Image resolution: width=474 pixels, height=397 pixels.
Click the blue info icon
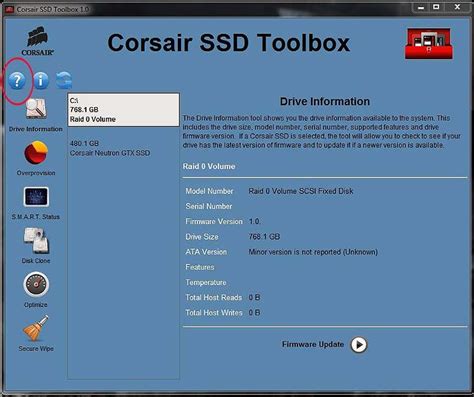pyautogui.click(x=41, y=81)
